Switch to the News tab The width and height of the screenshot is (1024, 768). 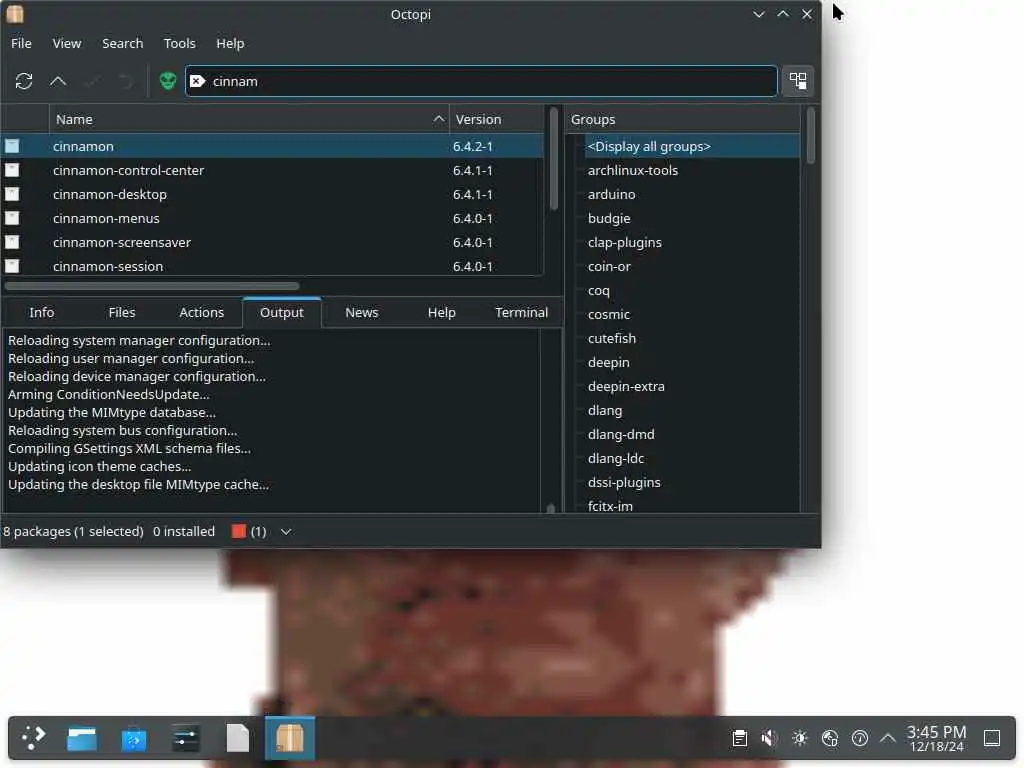[x=361, y=312]
